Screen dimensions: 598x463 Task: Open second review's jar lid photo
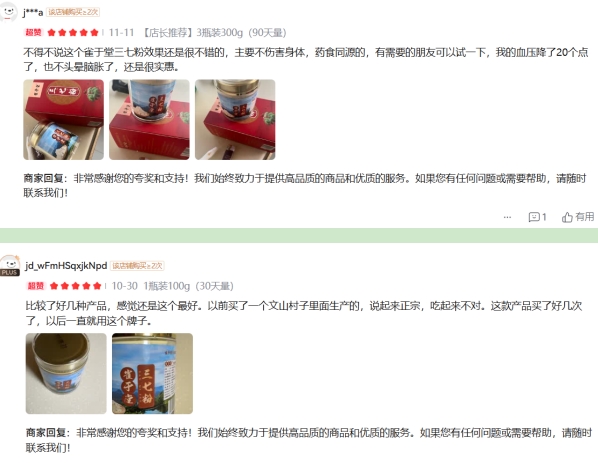click(x=66, y=373)
